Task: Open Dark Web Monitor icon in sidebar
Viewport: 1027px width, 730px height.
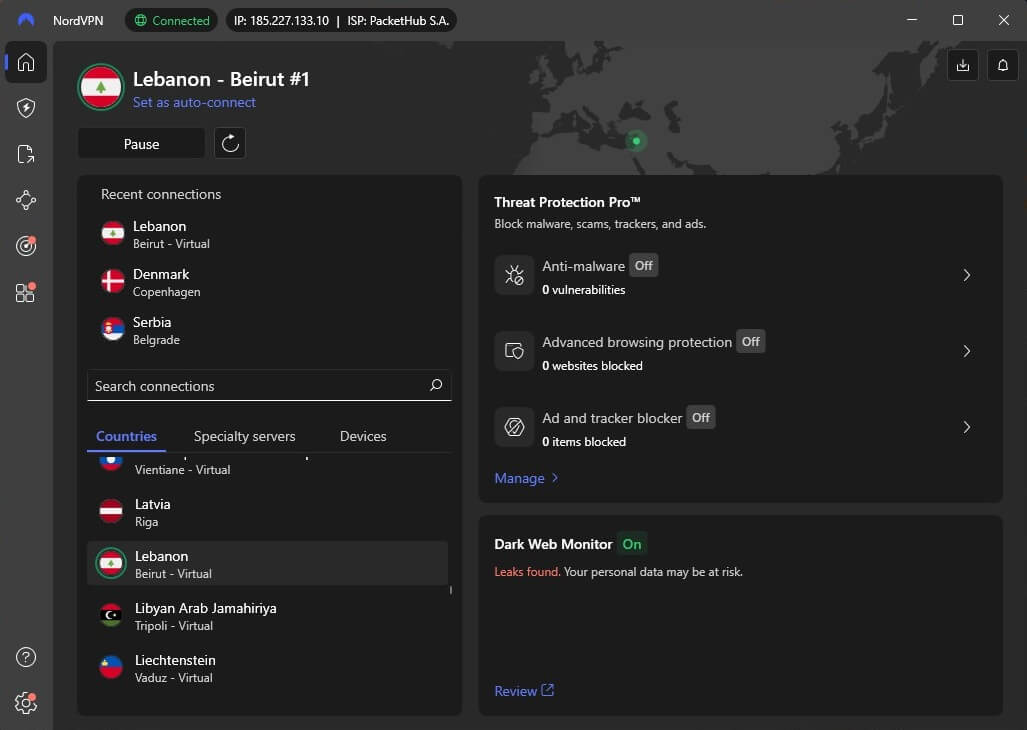Action: pyautogui.click(x=25, y=246)
